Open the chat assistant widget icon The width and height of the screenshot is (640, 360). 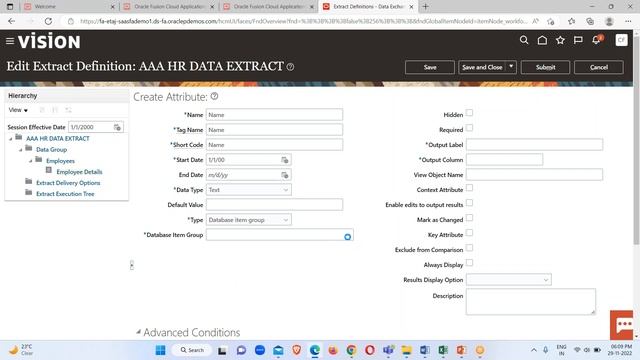point(623,325)
